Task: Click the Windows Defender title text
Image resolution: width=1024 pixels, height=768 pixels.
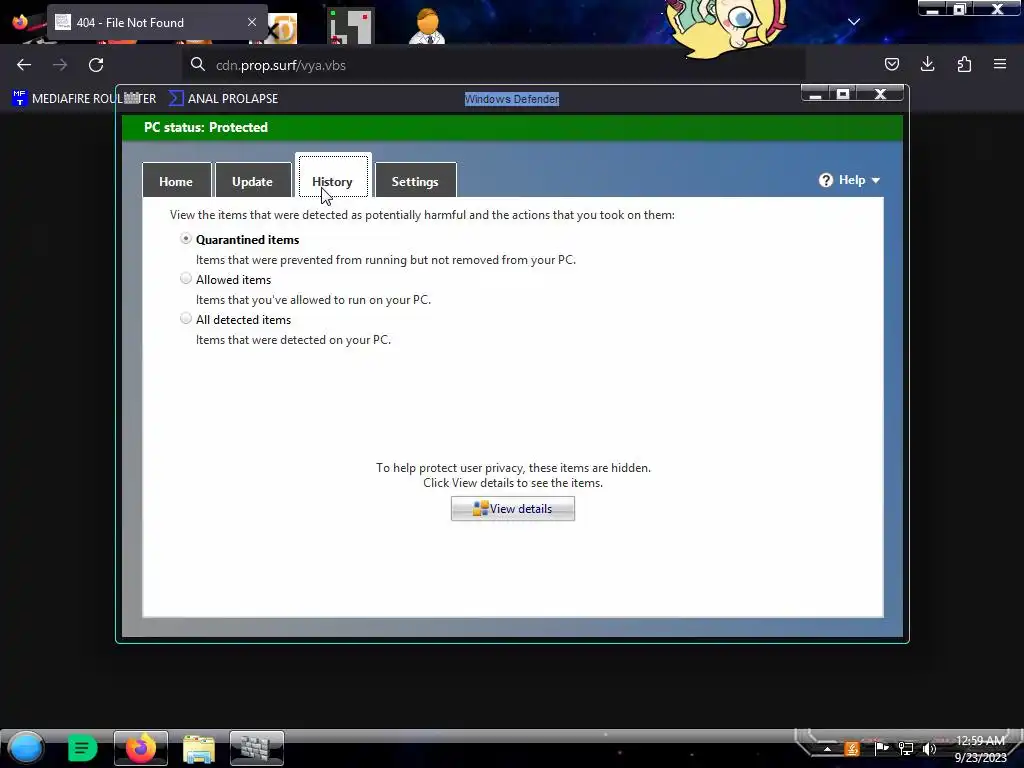Action: coord(512,99)
